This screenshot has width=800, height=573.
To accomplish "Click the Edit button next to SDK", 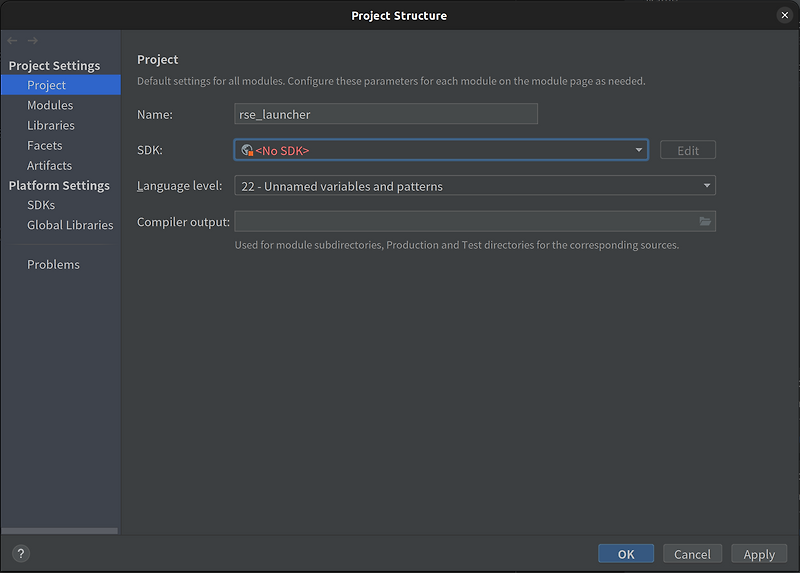I will pyautogui.click(x=688, y=150).
